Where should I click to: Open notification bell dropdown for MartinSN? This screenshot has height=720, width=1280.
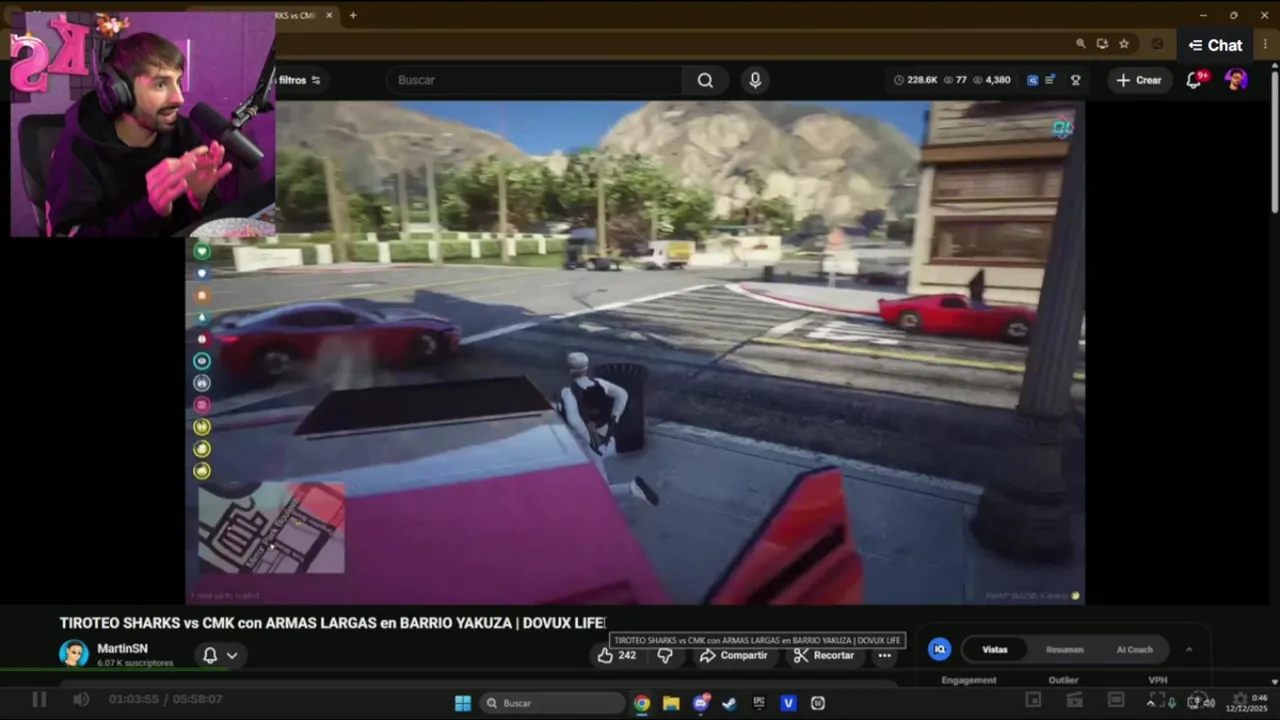click(220, 655)
